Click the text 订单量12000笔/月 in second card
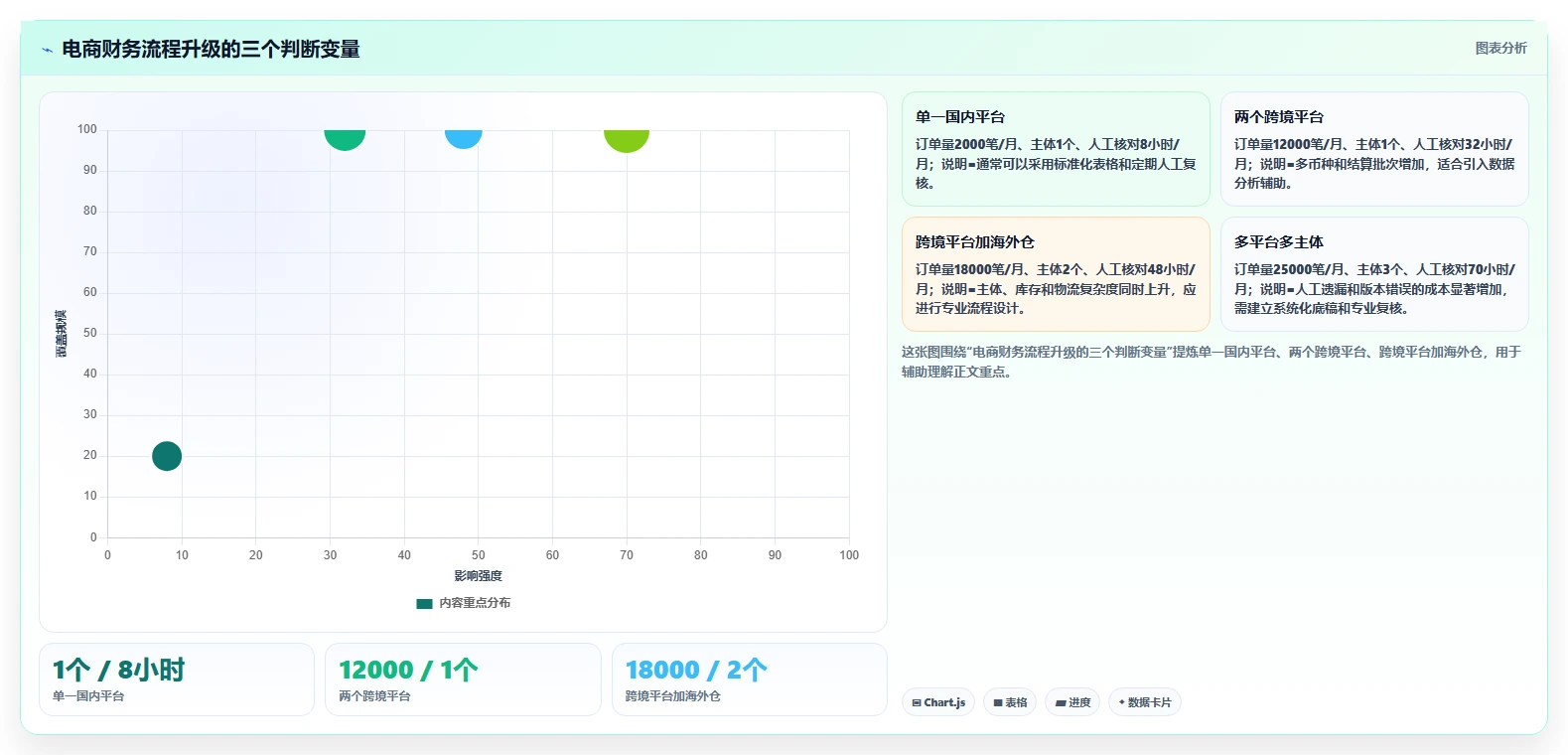The height and width of the screenshot is (755, 1568). click(1291, 144)
